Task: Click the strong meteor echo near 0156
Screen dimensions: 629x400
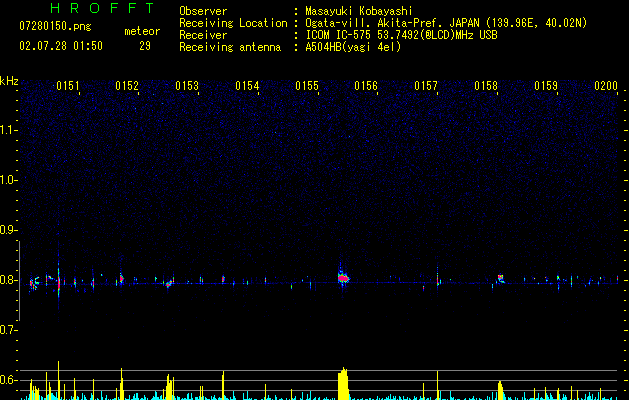Action: coord(343,278)
